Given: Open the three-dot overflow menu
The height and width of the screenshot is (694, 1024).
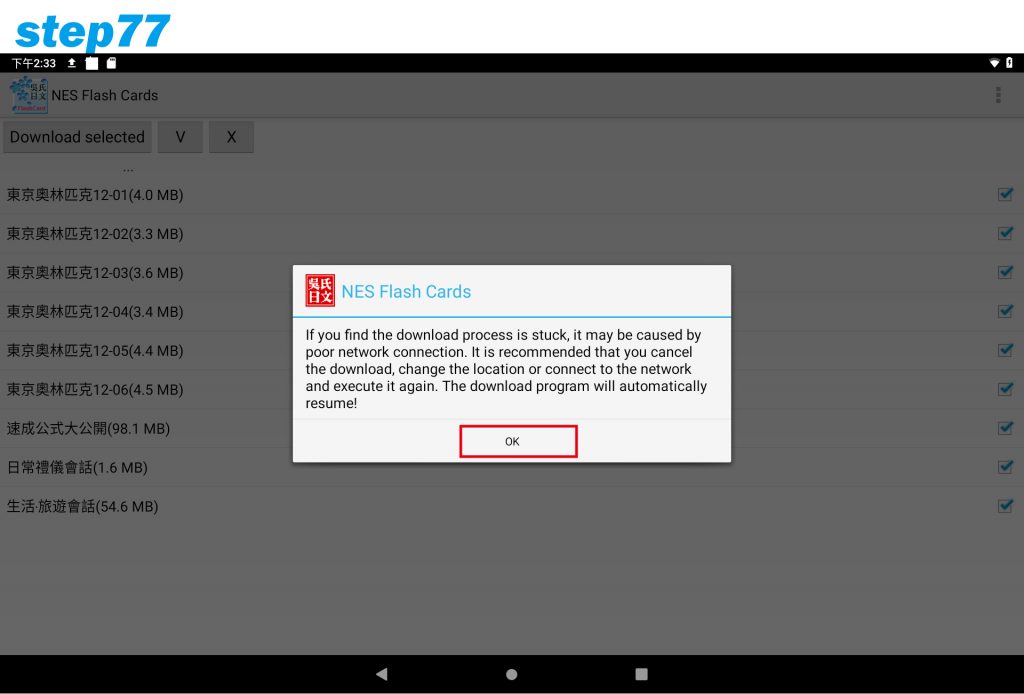Looking at the screenshot, I should coord(998,95).
